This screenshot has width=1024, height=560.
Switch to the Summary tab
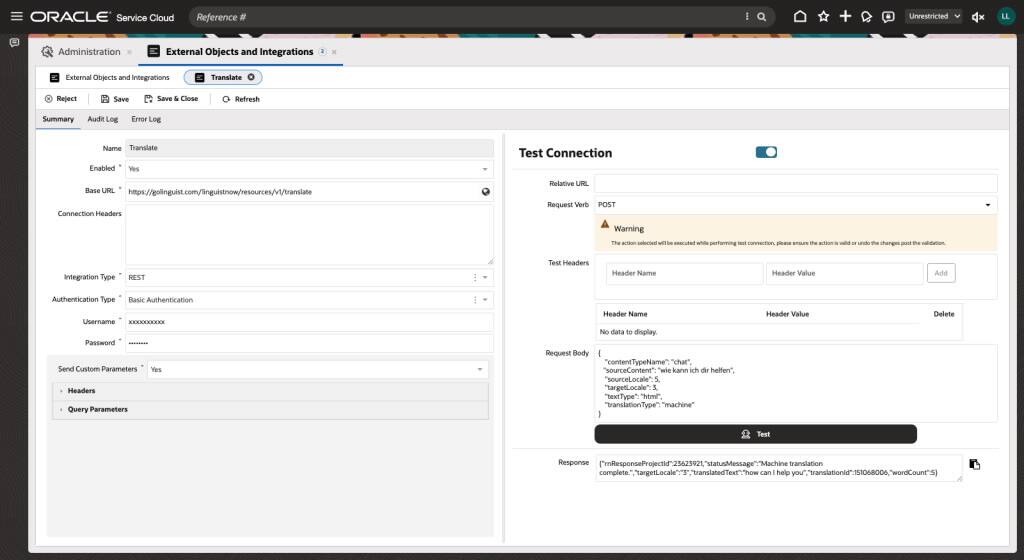click(x=58, y=119)
